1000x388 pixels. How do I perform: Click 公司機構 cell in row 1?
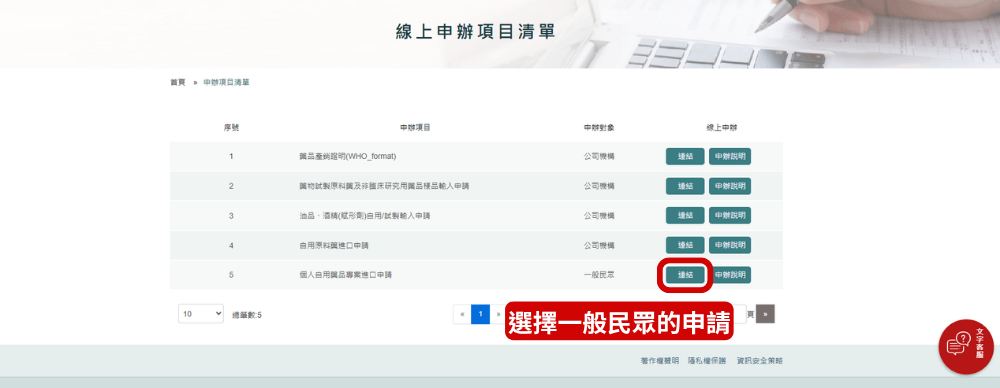click(599, 156)
